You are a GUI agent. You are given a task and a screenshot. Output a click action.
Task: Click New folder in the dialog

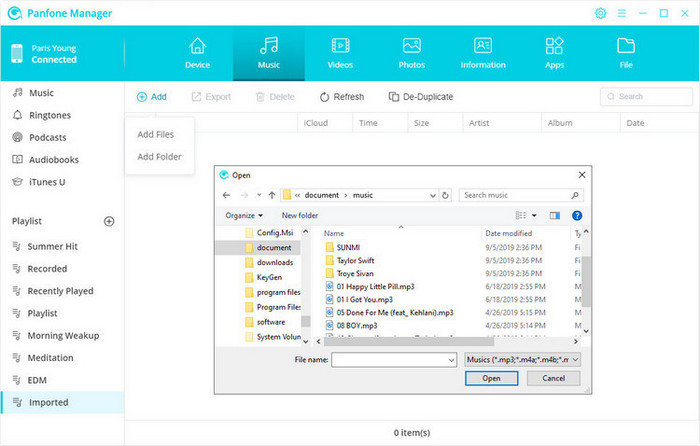tap(300, 216)
